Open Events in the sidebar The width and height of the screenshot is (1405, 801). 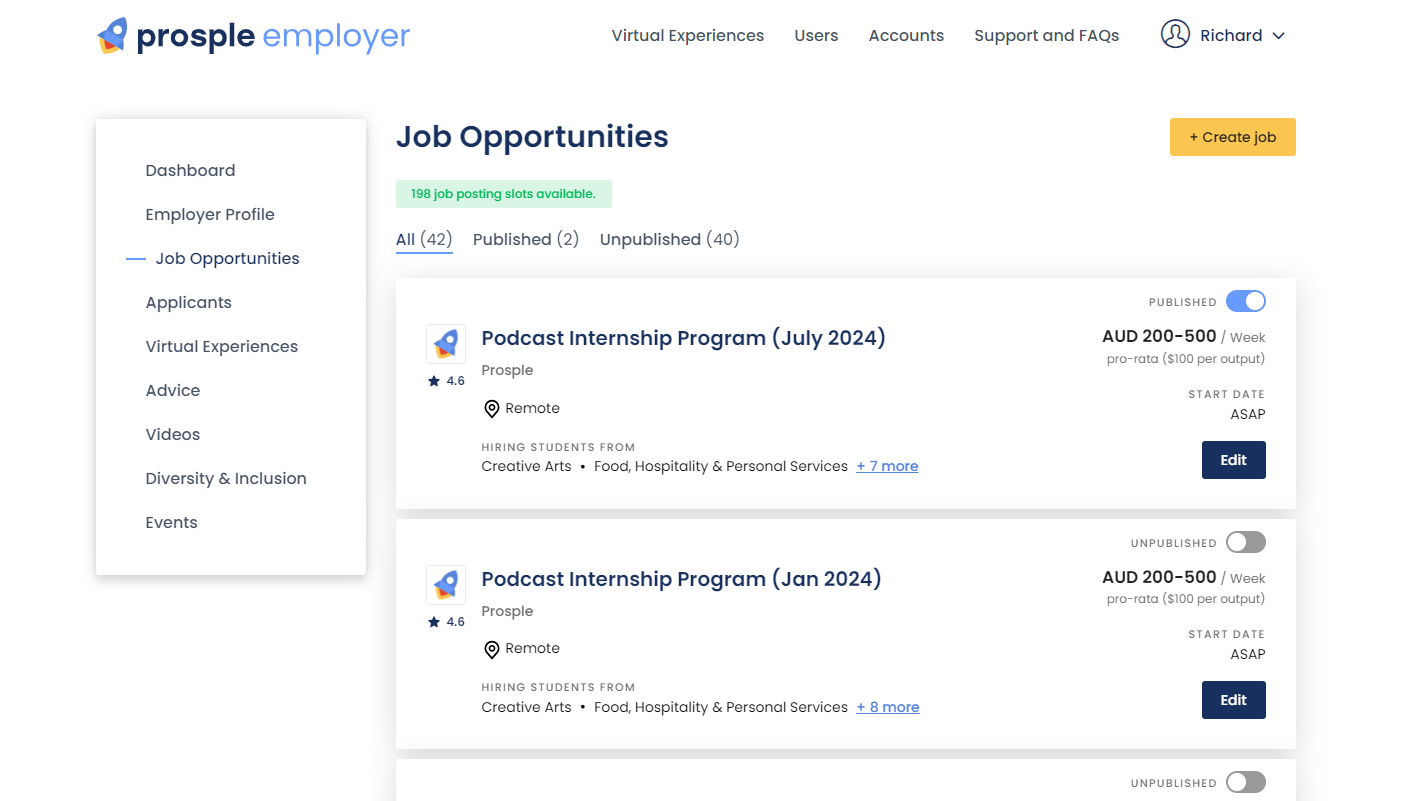tap(171, 522)
